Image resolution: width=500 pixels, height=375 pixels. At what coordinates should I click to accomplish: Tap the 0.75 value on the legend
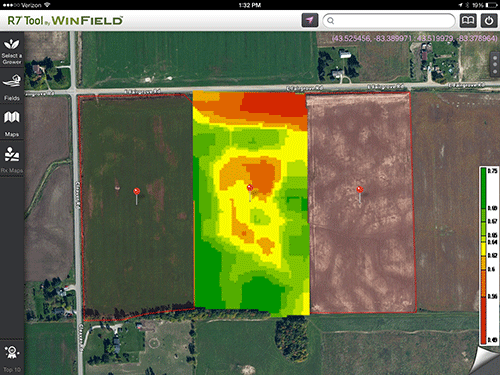(492, 171)
